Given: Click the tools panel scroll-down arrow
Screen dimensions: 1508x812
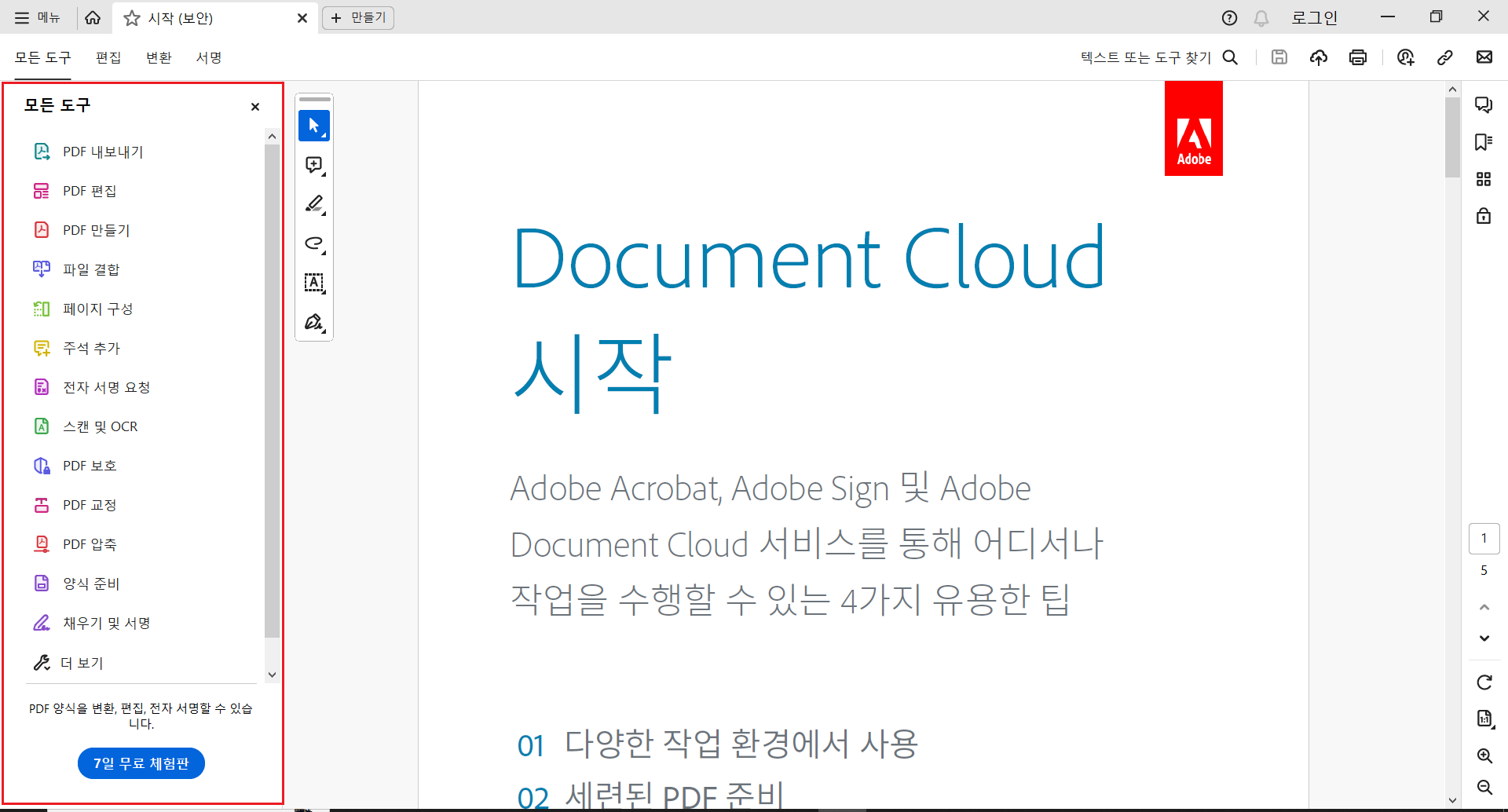Looking at the screenshot, I should (272, 675).
